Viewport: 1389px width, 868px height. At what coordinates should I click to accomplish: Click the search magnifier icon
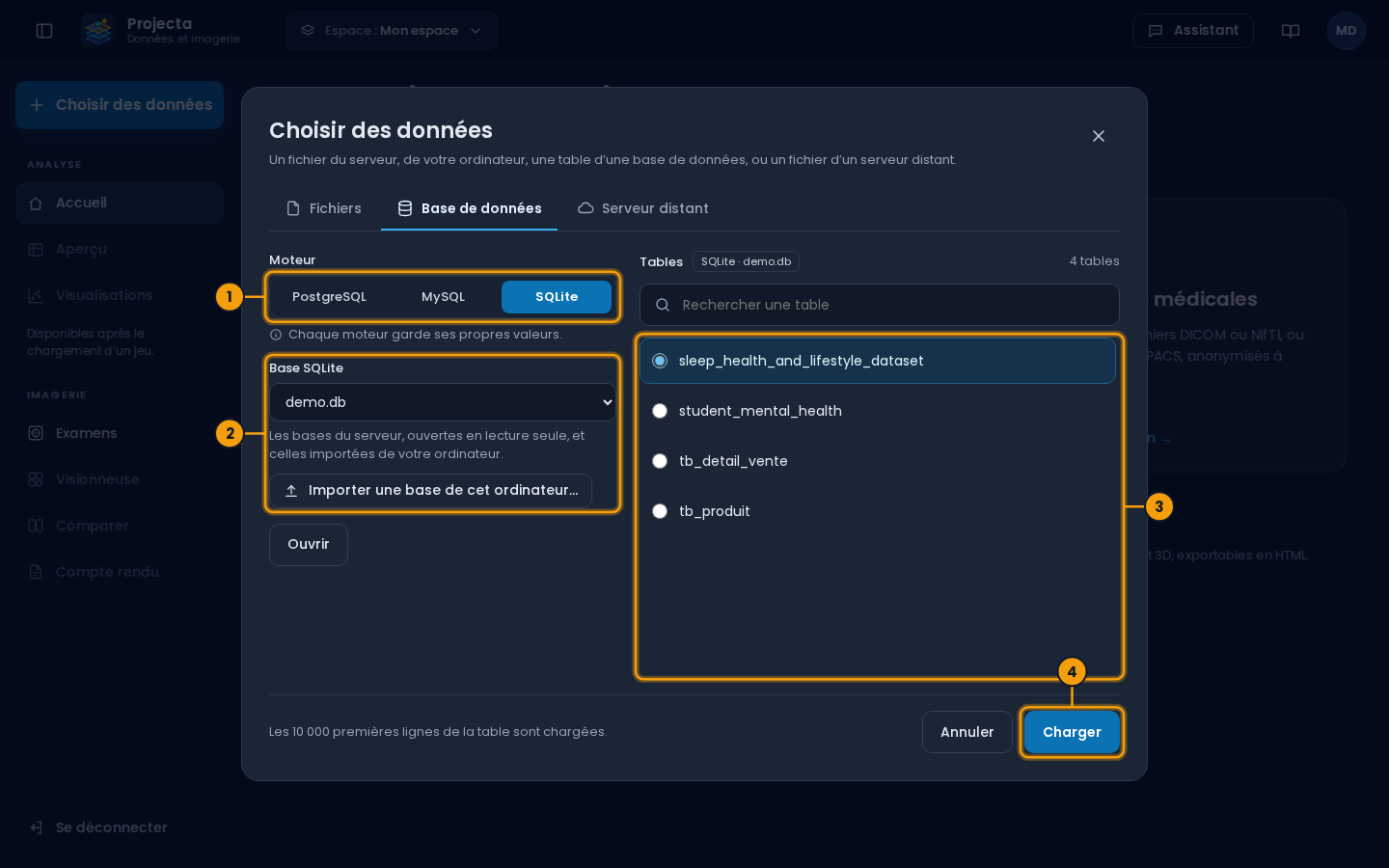click(x=663, y=305)
